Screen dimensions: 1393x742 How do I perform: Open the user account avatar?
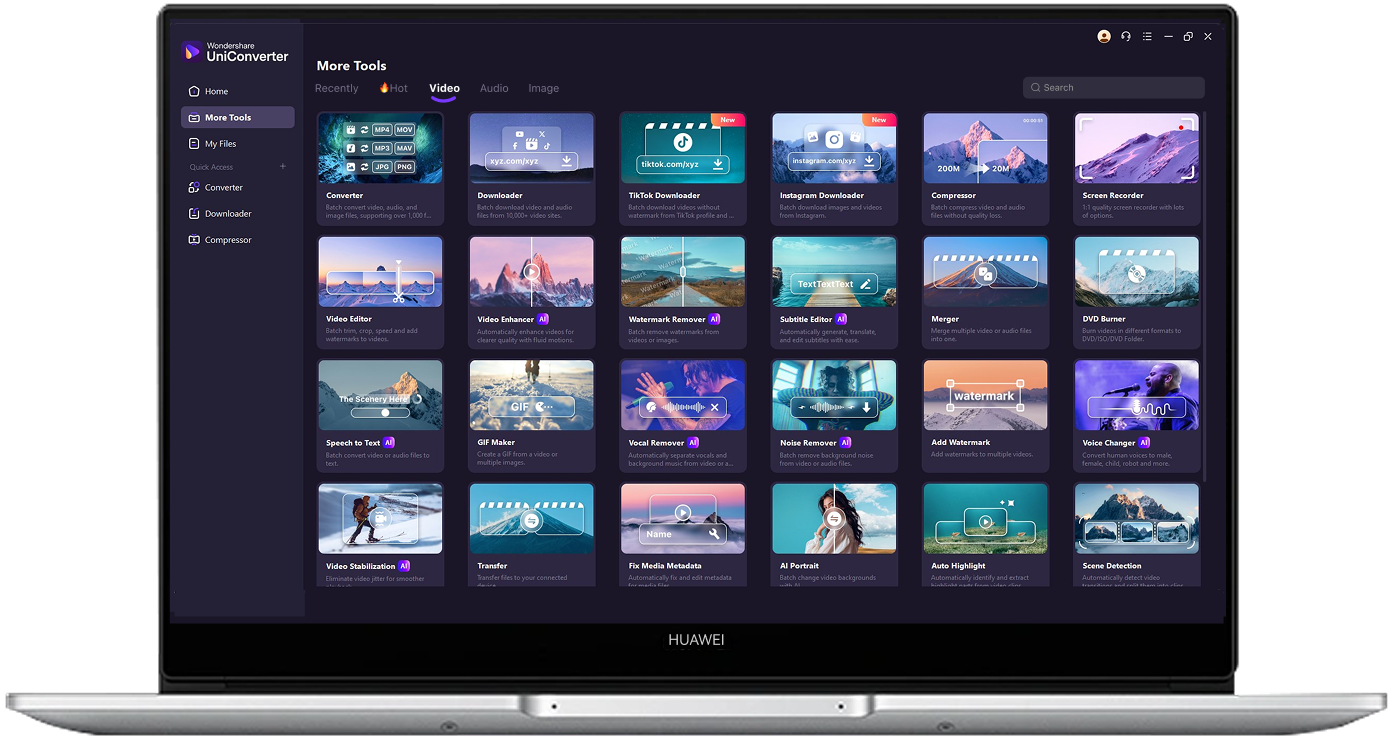click(1104, 36)
